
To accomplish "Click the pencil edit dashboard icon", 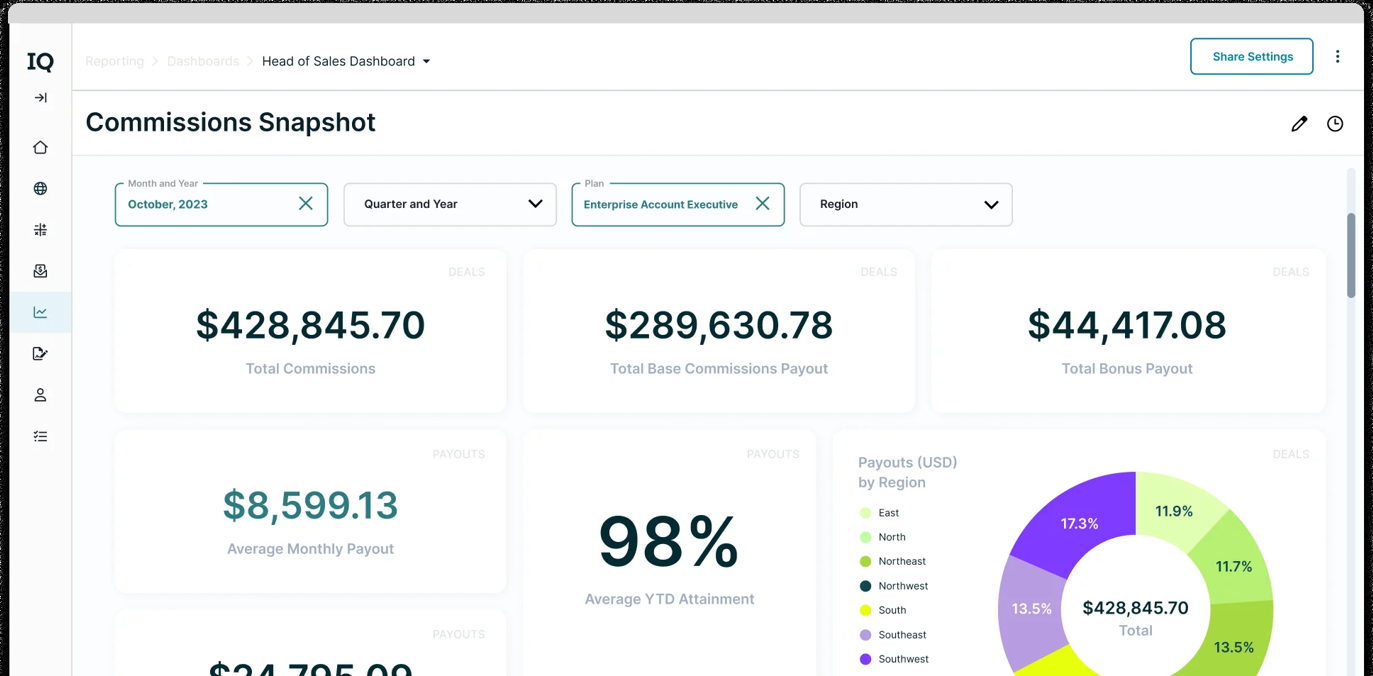I will click(x=1299, y=124).
